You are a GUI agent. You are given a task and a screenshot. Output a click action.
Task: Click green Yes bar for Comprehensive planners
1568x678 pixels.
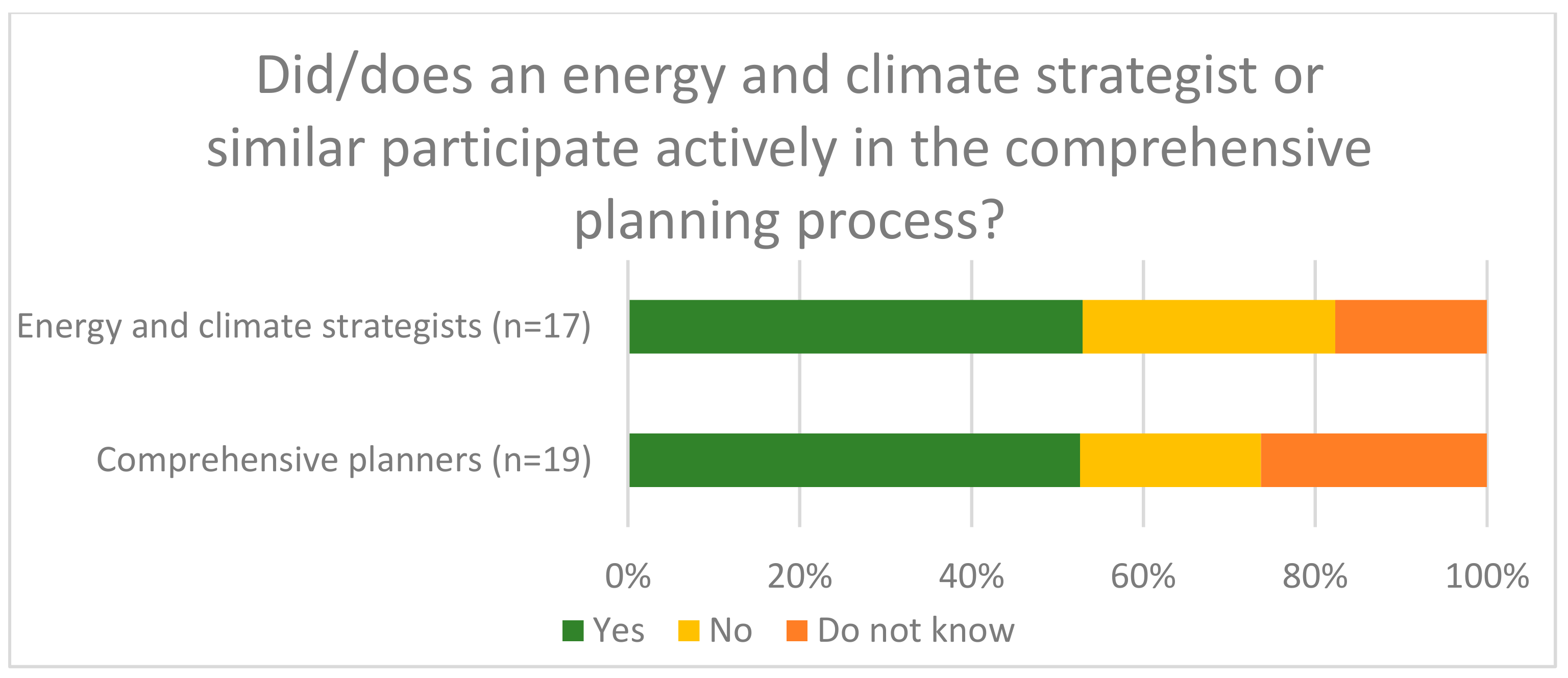[x=854, y=460]
